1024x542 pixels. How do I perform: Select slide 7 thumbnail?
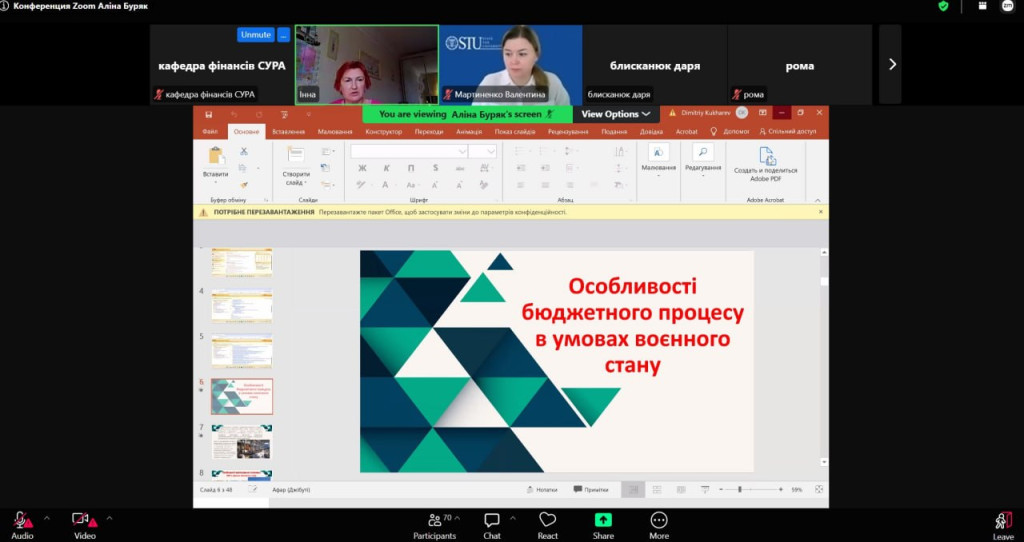[242, 442]
